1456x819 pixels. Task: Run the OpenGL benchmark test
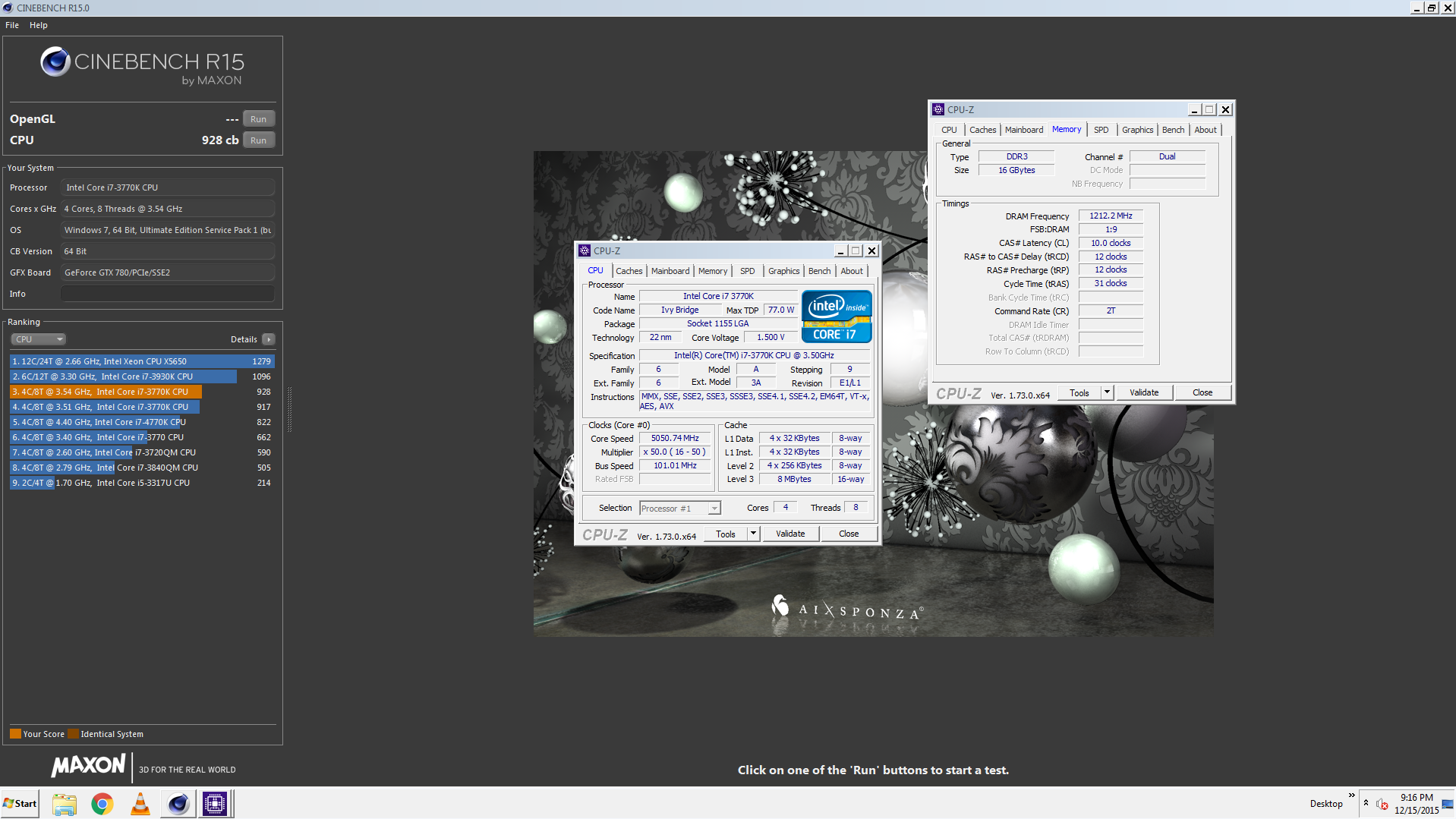coord(258,119)
